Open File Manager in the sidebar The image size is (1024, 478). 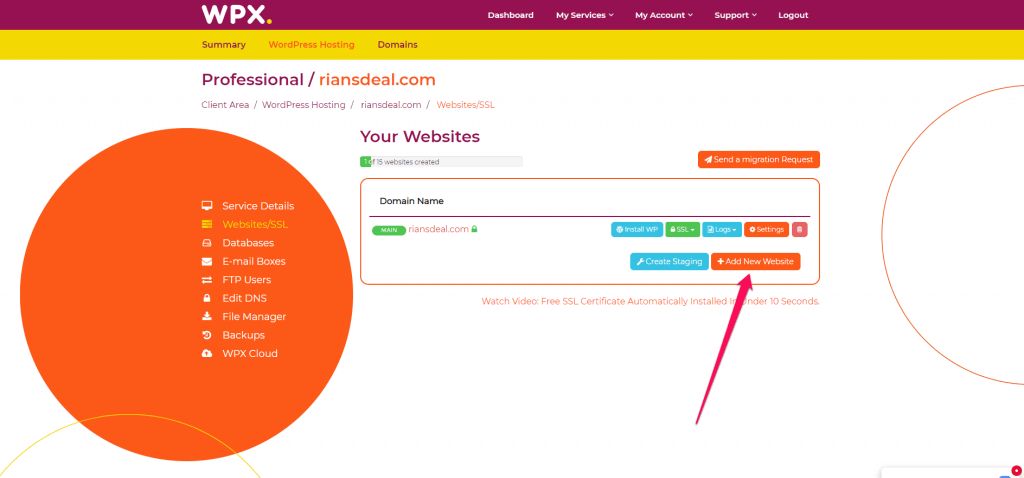click(x=254, y=317)
